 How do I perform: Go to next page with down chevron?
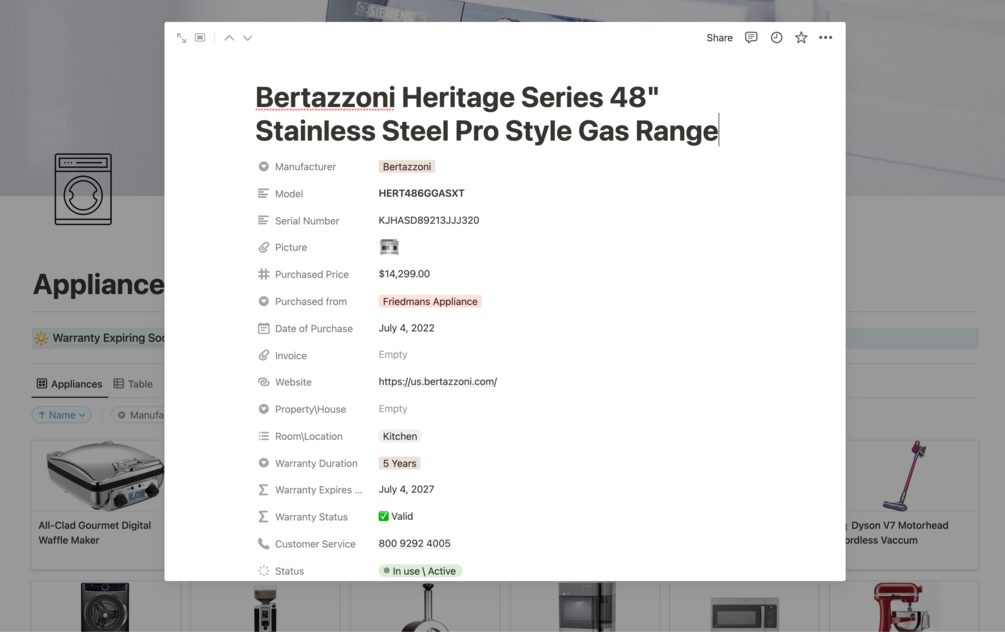coord(248,38)
